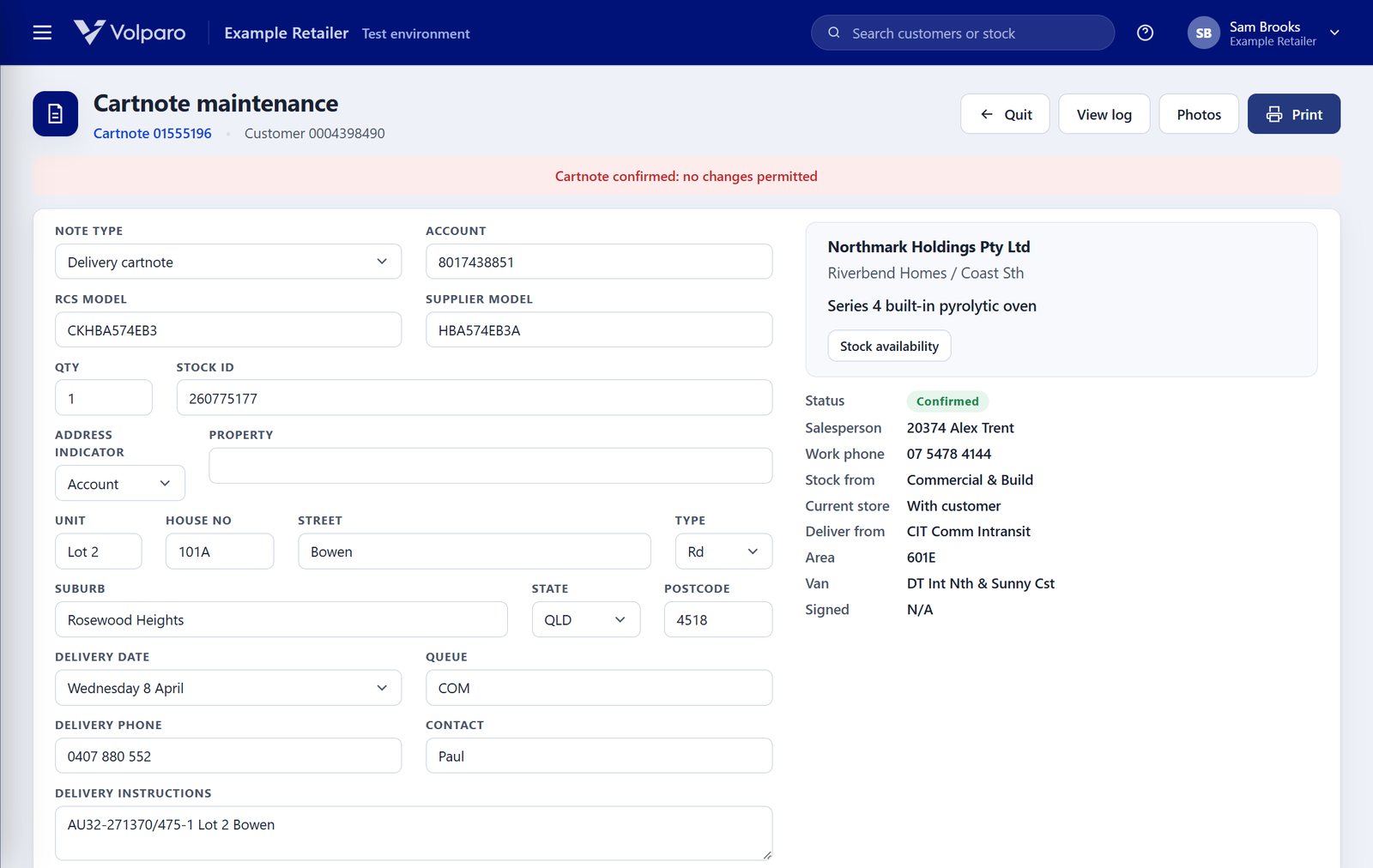Click the RCS Model field
This screenshot has height=868, width=1373.
click(x=228, y=329)
